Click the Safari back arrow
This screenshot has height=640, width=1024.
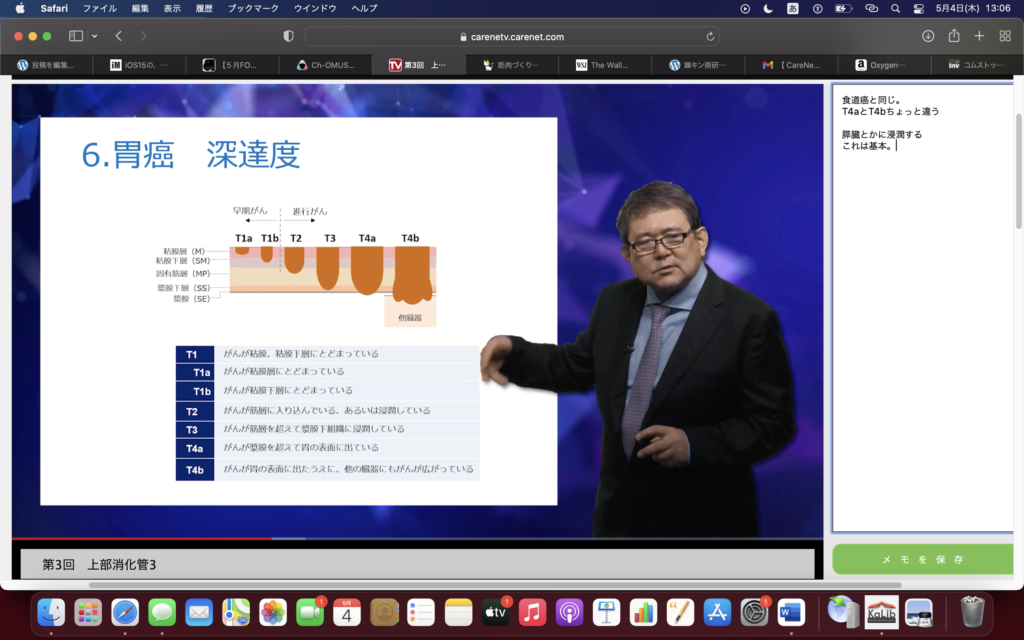tap(119, 36)
